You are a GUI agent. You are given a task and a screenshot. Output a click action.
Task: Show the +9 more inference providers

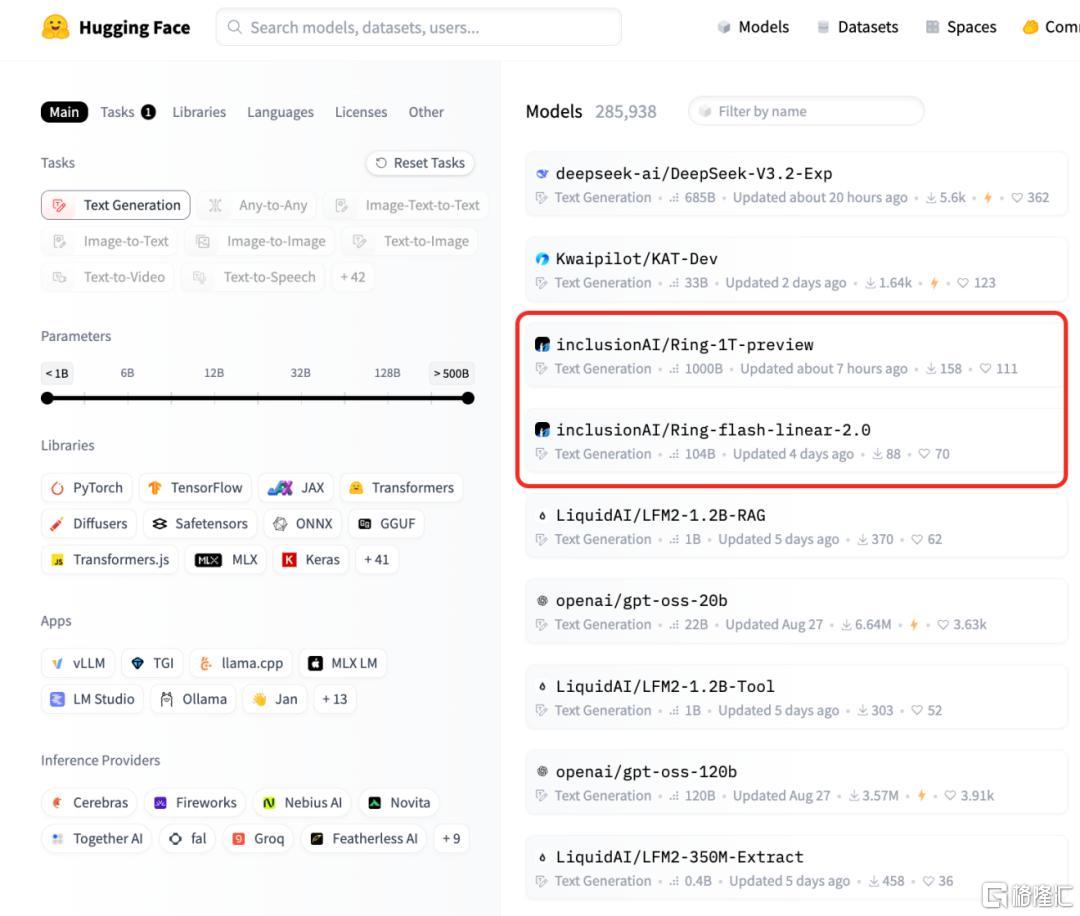451,839
